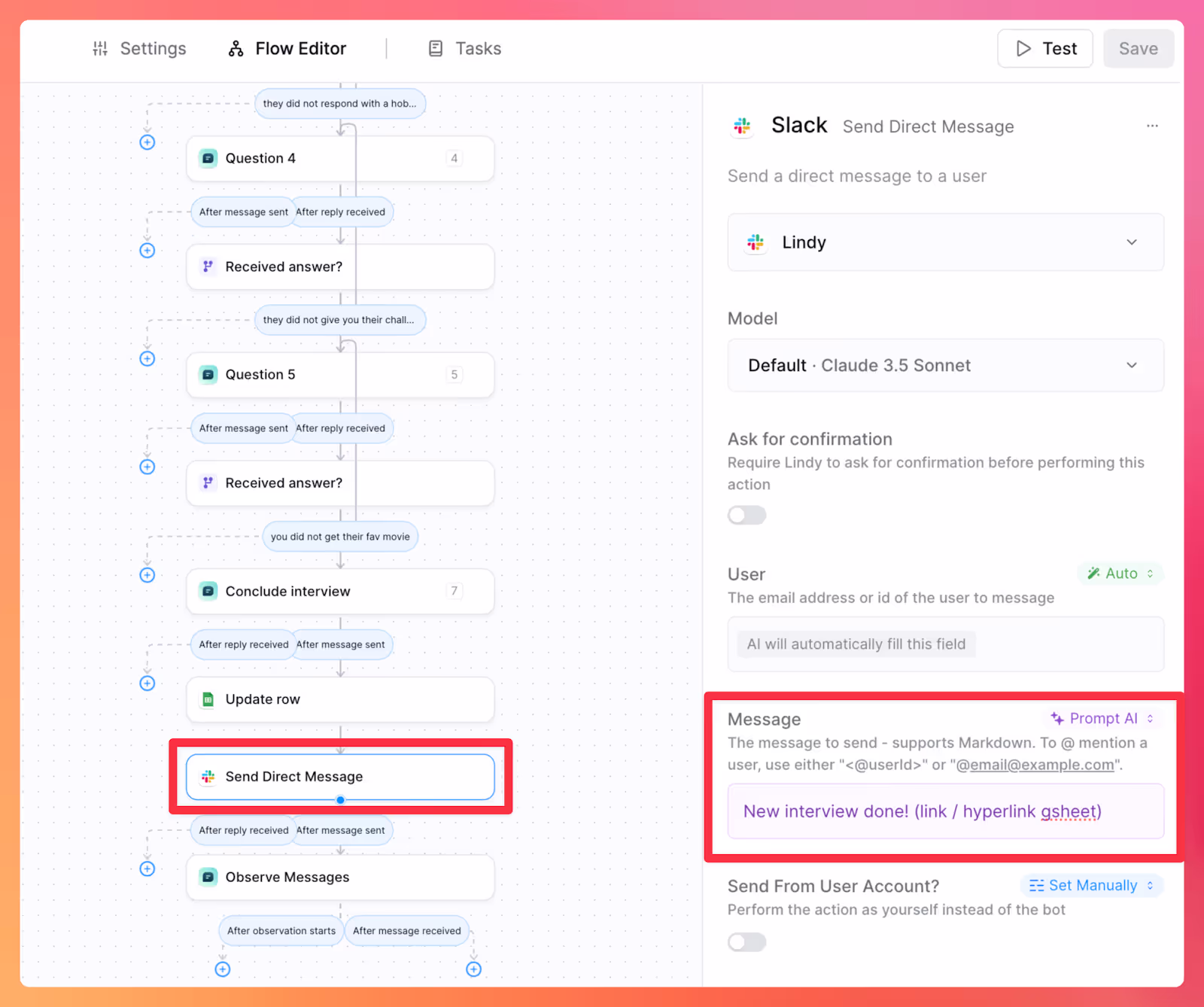
Task: Add step with plus icon beside Observe Messages
Action: [147, 869]
